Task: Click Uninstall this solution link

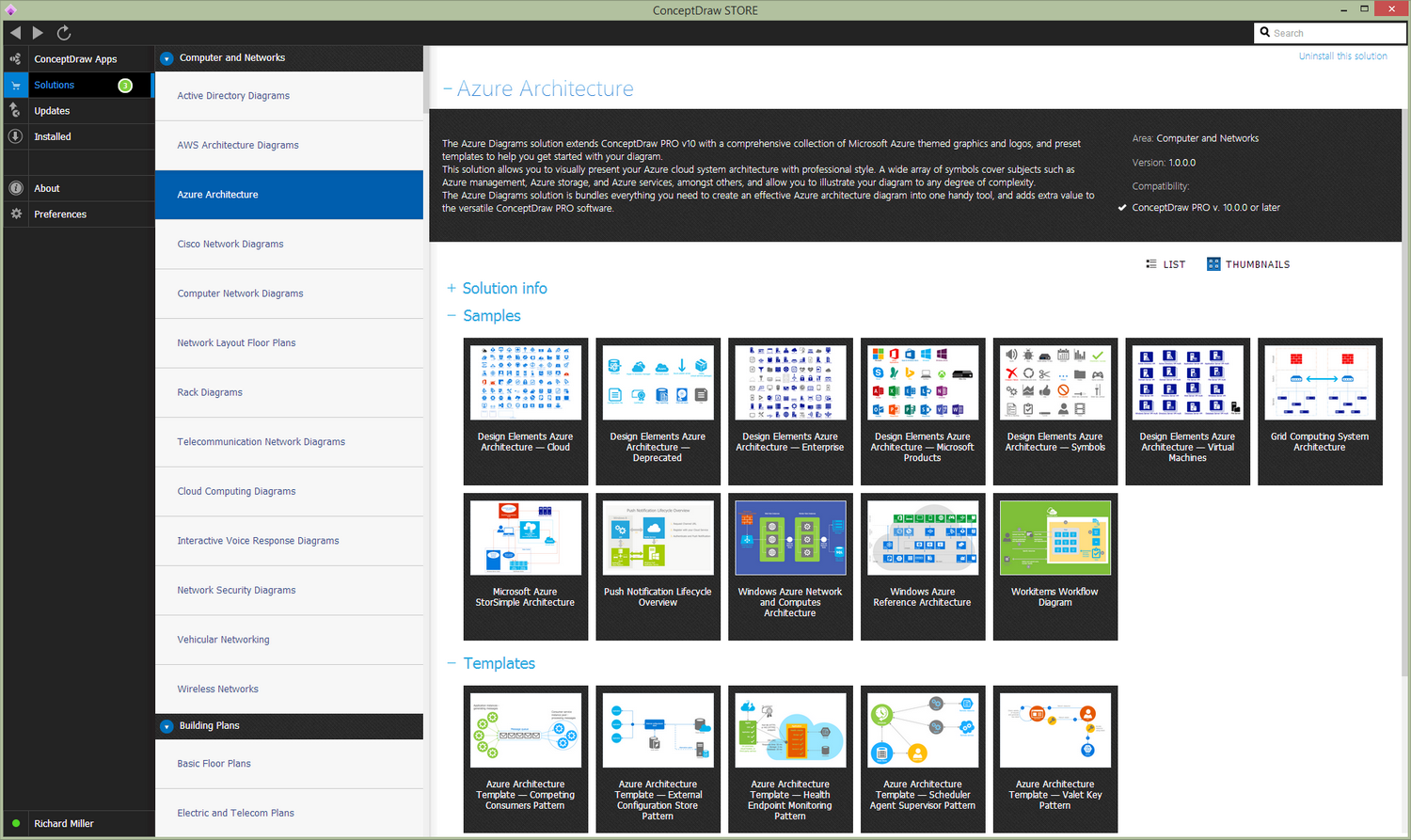Action: tap(1342, 56)
